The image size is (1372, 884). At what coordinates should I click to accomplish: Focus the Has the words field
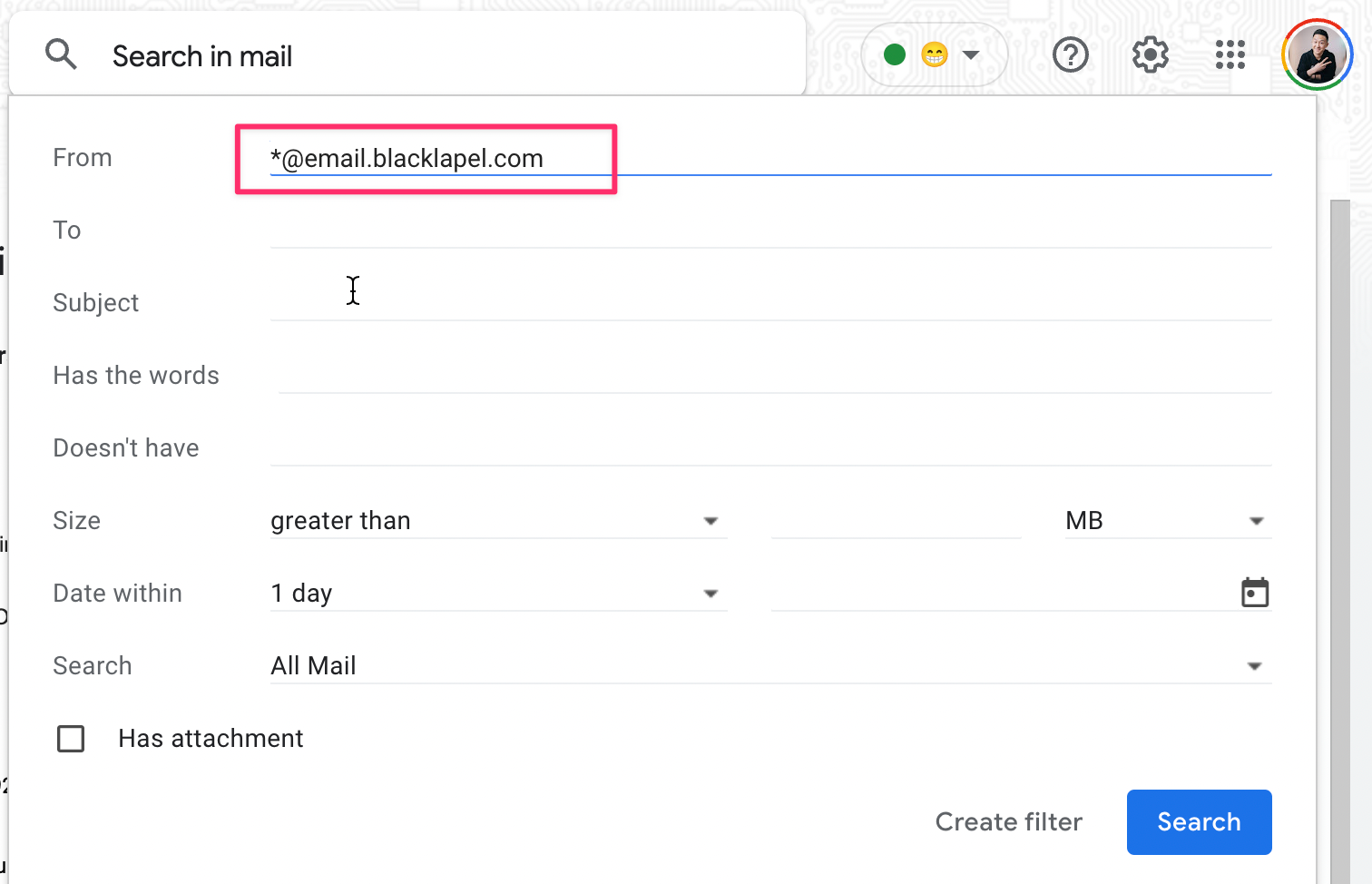click(774, 376)
